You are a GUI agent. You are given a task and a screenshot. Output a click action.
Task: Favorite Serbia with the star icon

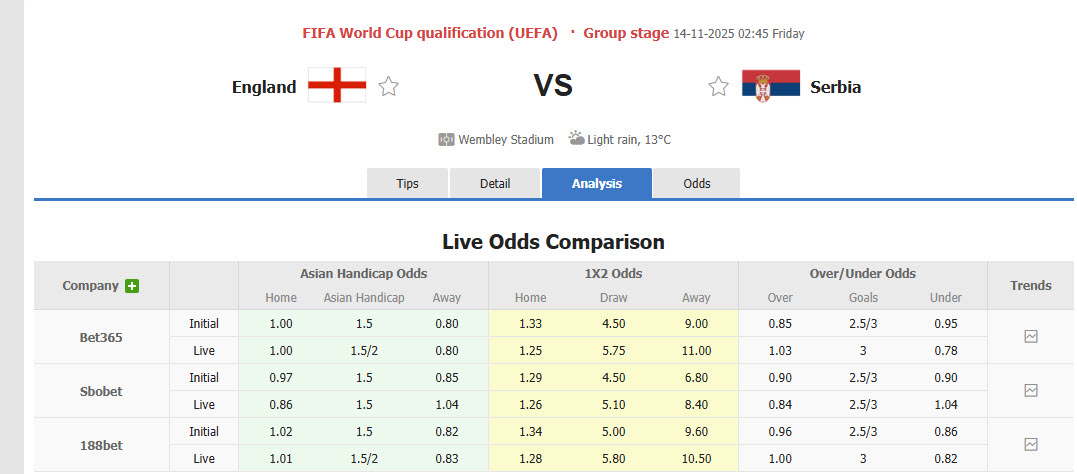pyautogui.click(x=718, y=87)
